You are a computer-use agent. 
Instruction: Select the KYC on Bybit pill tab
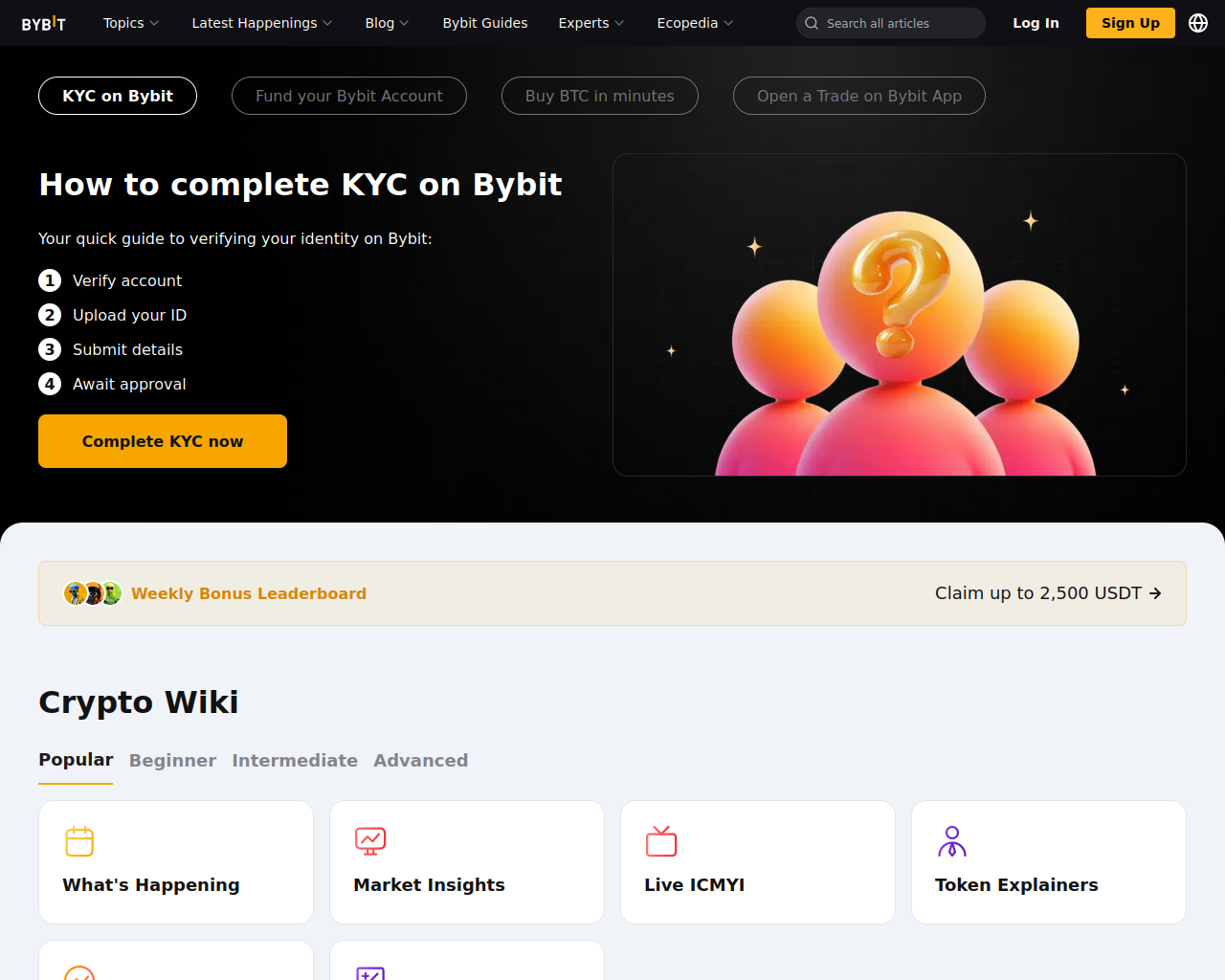click(x=118, y=96)
